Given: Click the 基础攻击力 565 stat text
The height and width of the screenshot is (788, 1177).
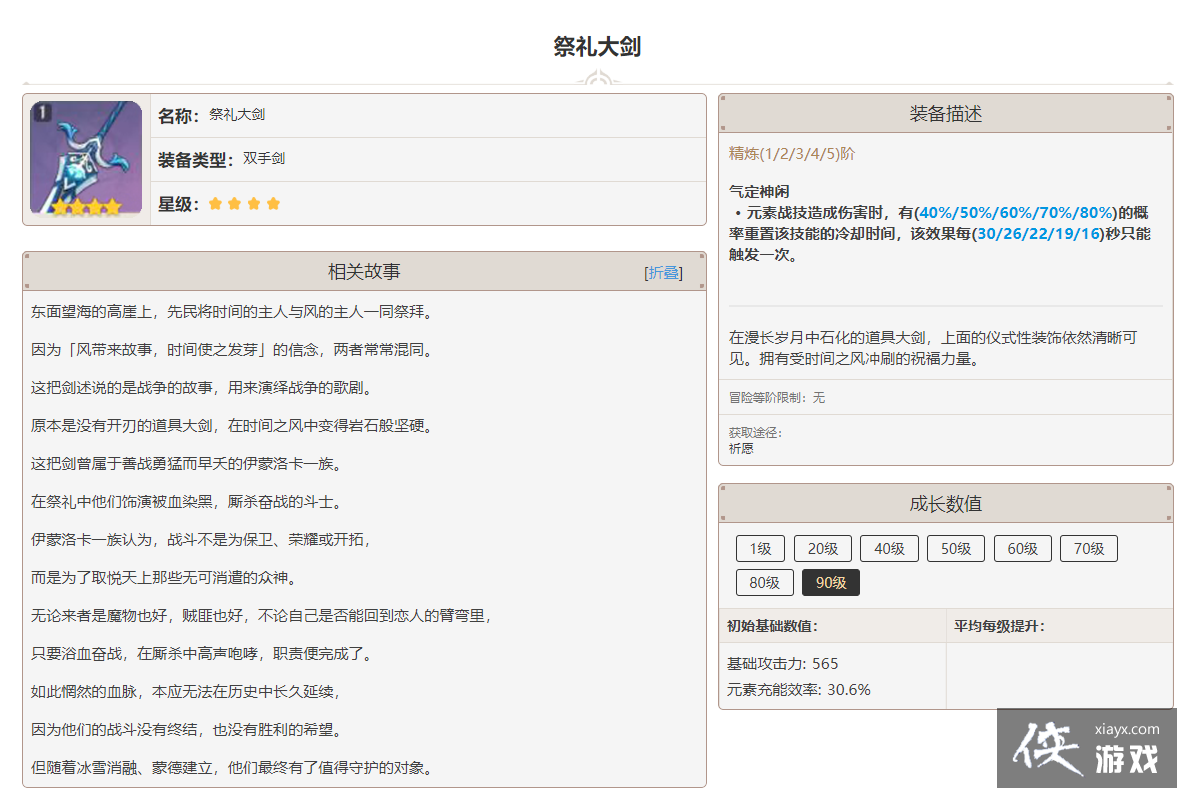Looking at the screenshot, I should coord(782,664).
